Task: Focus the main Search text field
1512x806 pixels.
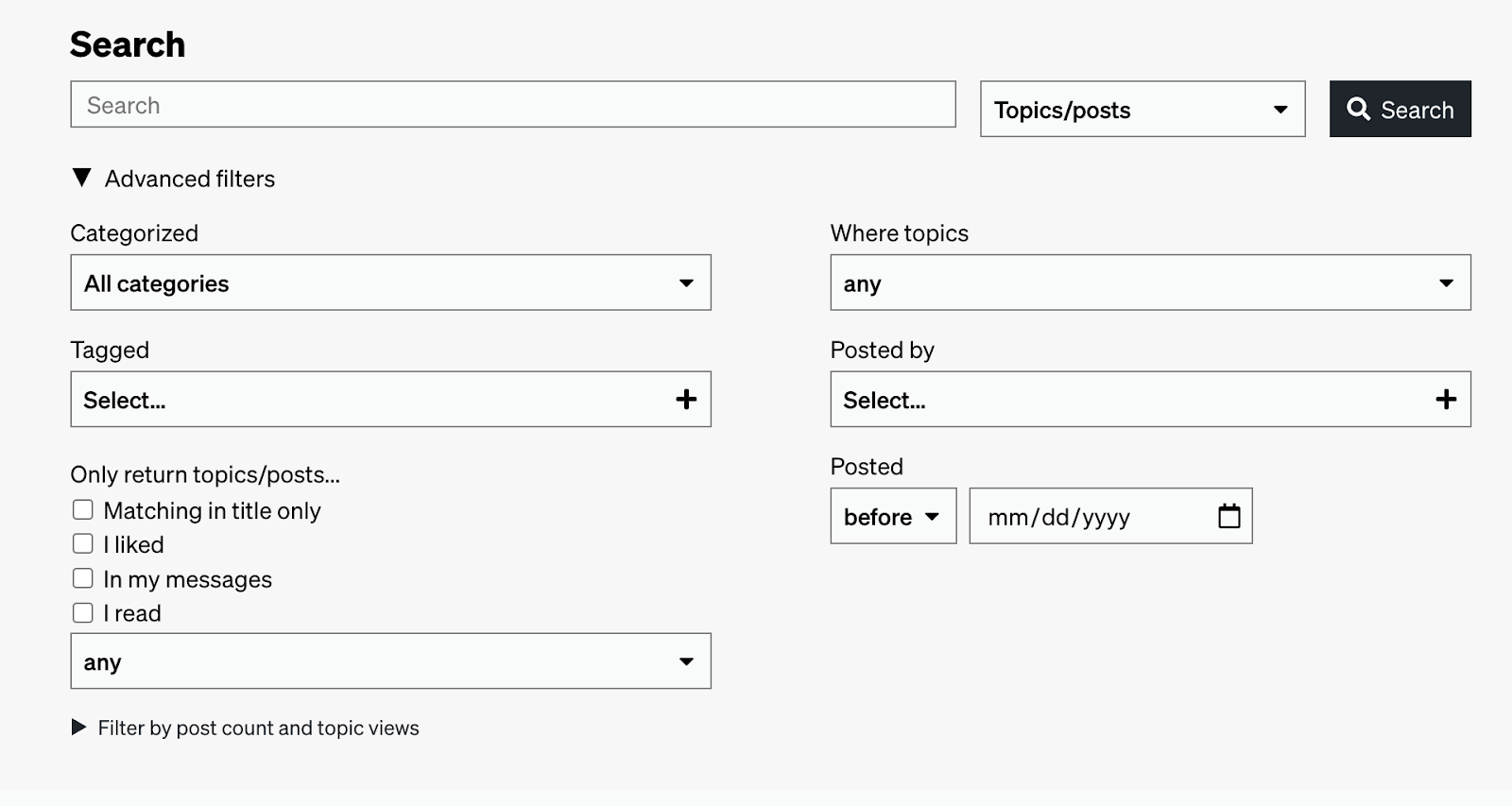Action: (x=512, y=105)
